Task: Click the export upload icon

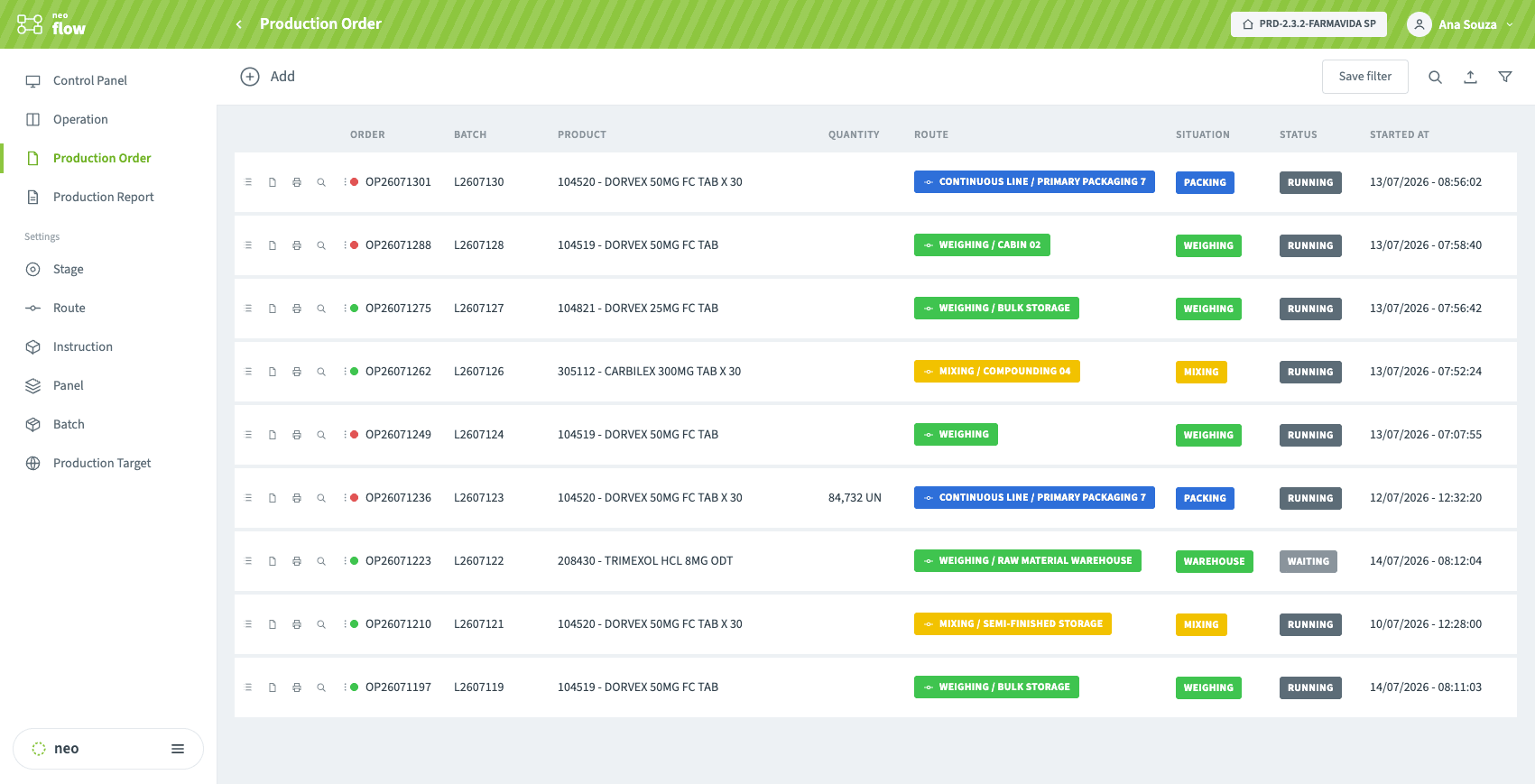Action: pyautogui.click(x=1470, y=77)
